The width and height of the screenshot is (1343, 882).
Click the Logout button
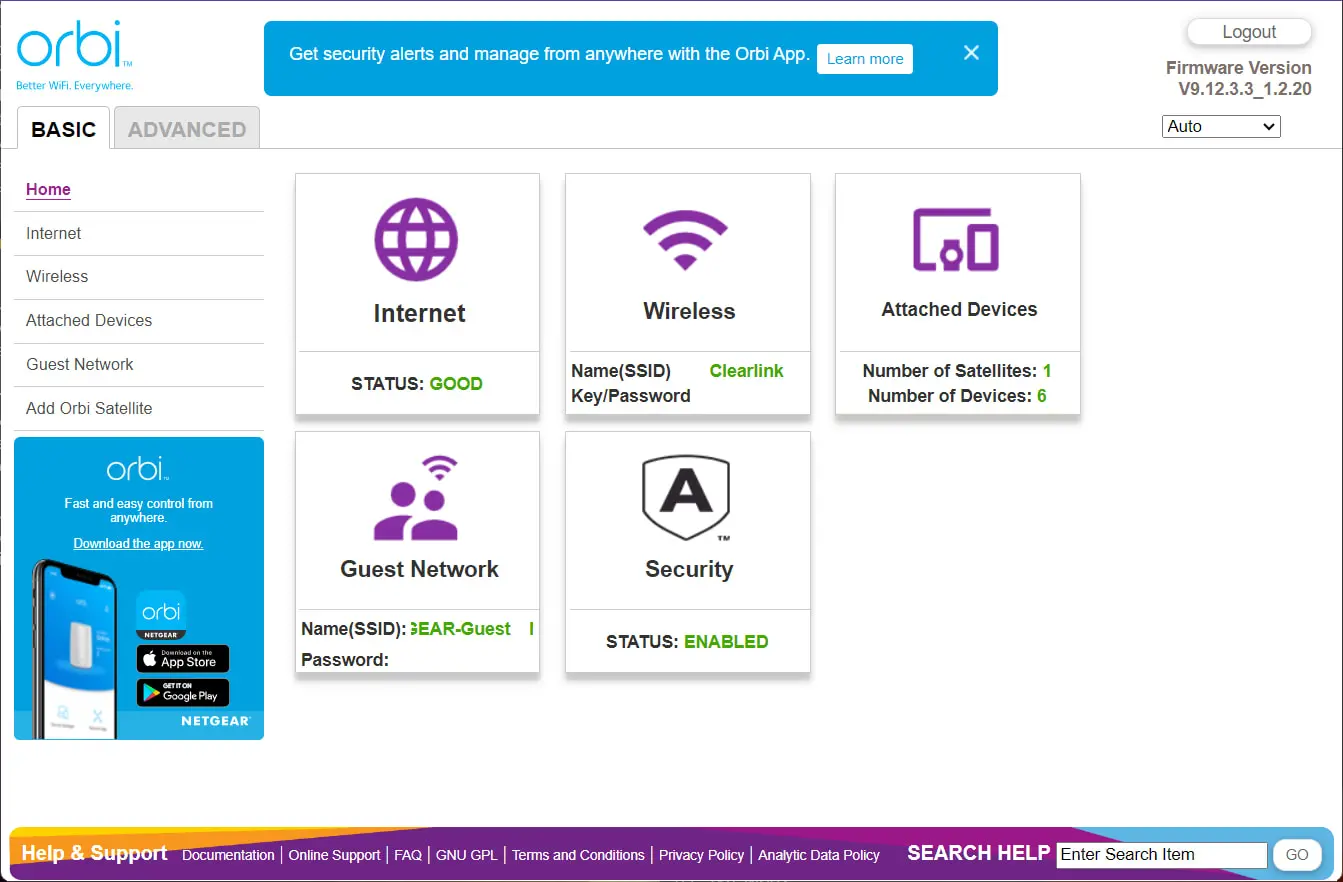click(x=1249, y=32)
